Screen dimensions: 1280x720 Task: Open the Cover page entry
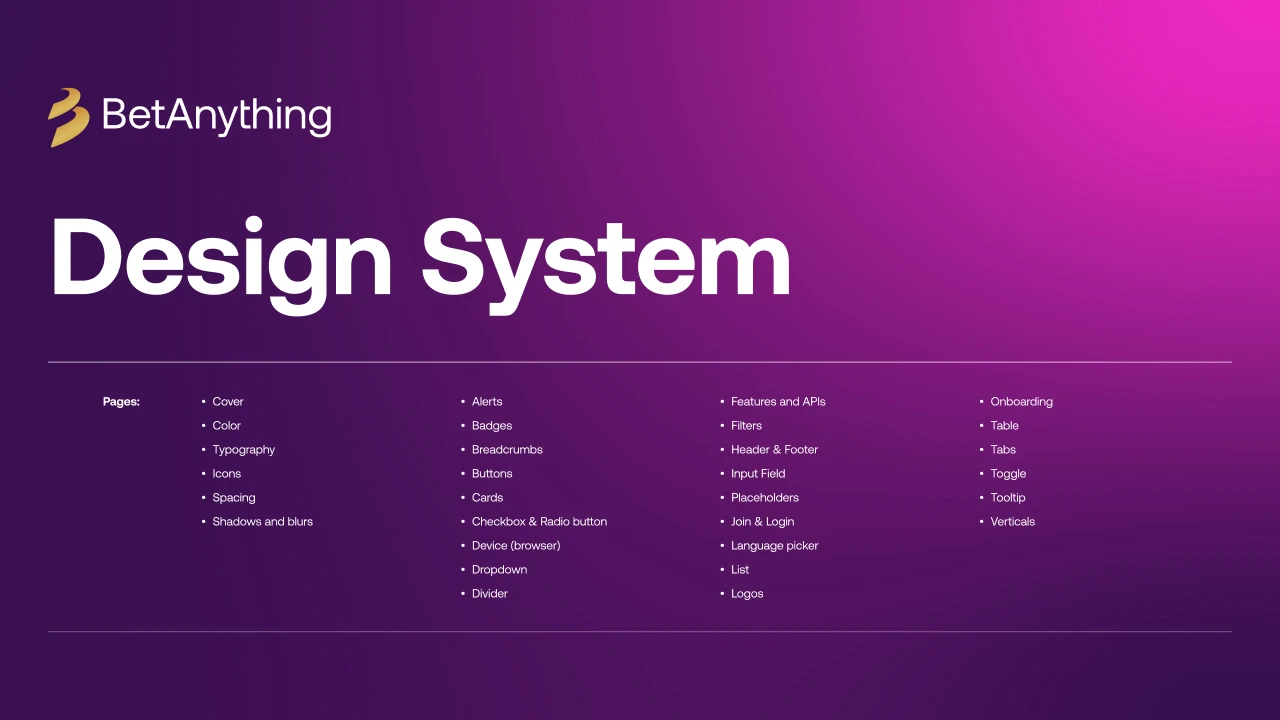click(228, 402)
